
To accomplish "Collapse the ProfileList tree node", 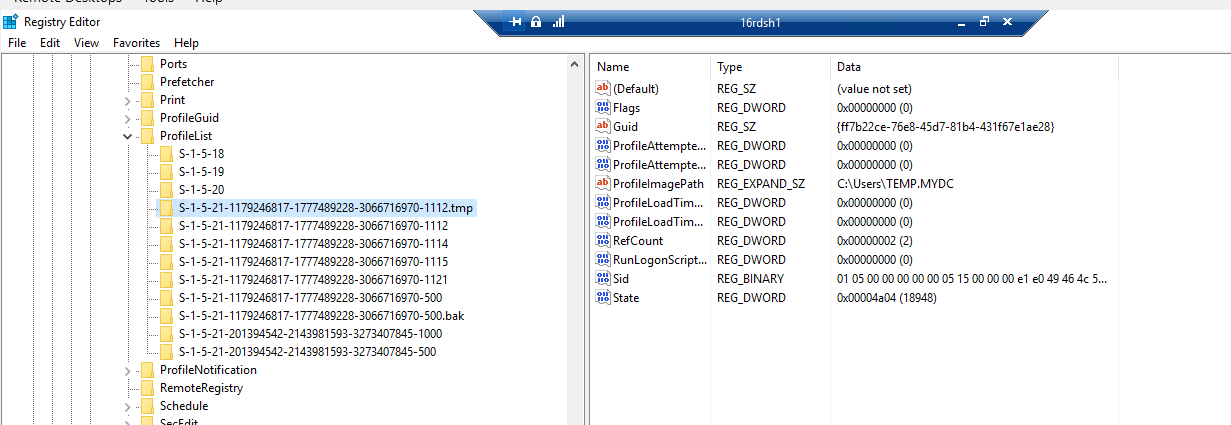I will tap(127, 136).
